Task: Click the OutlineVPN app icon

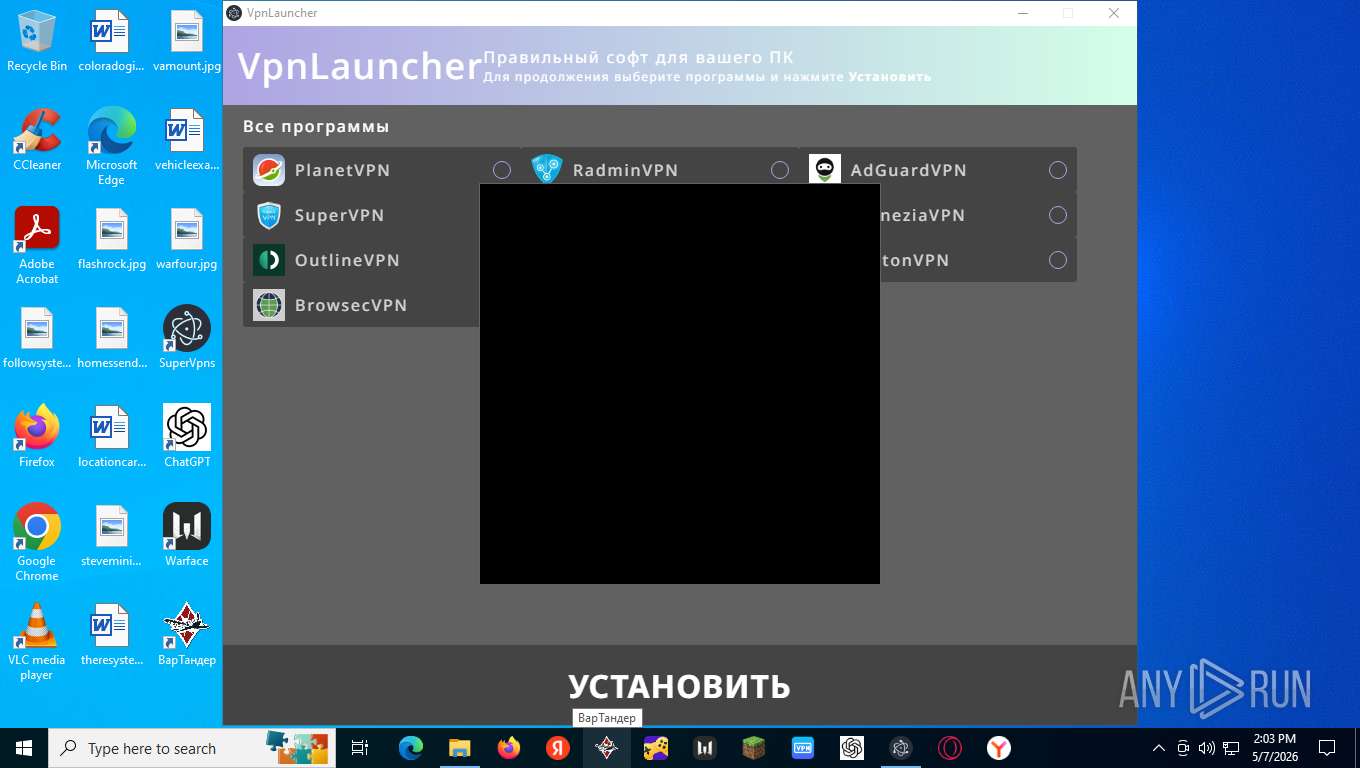Action: click(x=269, y=260)
